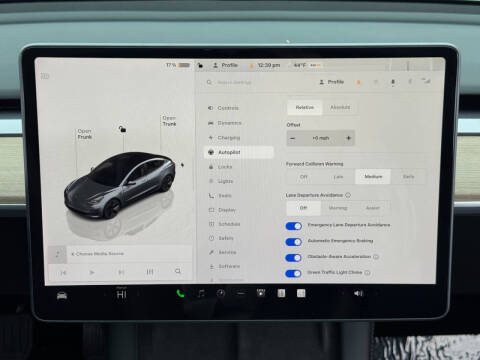Open the Schedule settings menu
This screenshot has height=360, width=480.
click(224, 224)
